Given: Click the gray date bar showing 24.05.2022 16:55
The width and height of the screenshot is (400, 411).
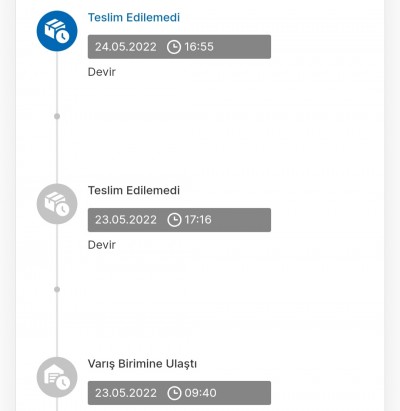Looking at the screenshot, I should click(x=179, y=47).
